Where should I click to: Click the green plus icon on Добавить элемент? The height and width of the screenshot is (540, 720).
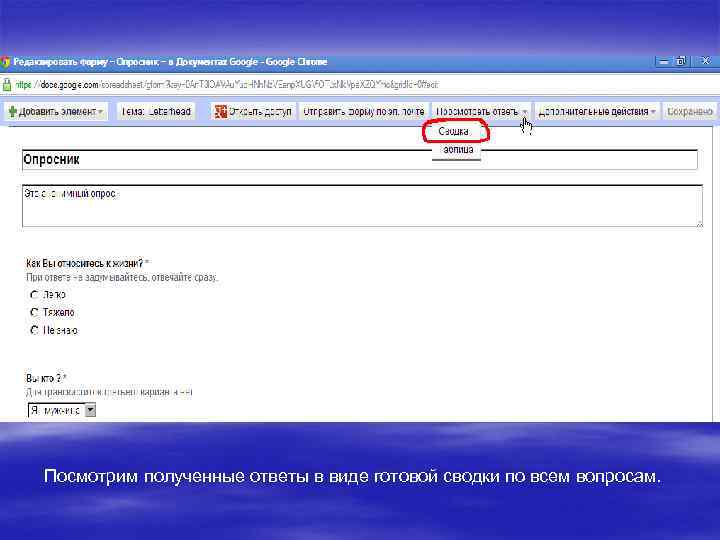(x=12, y=112)
